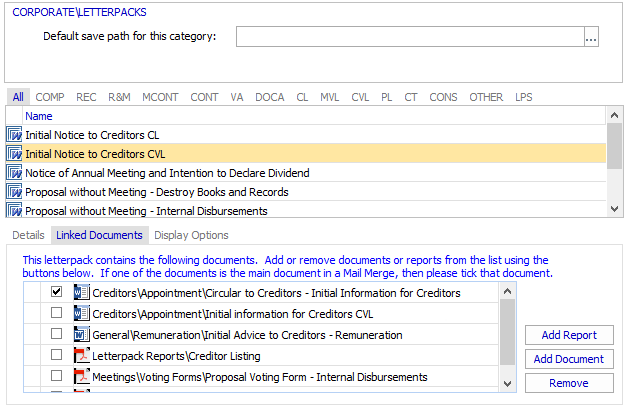Click Word icon for Initial Advice to Creditors - Remuneration

coord(81,335)
